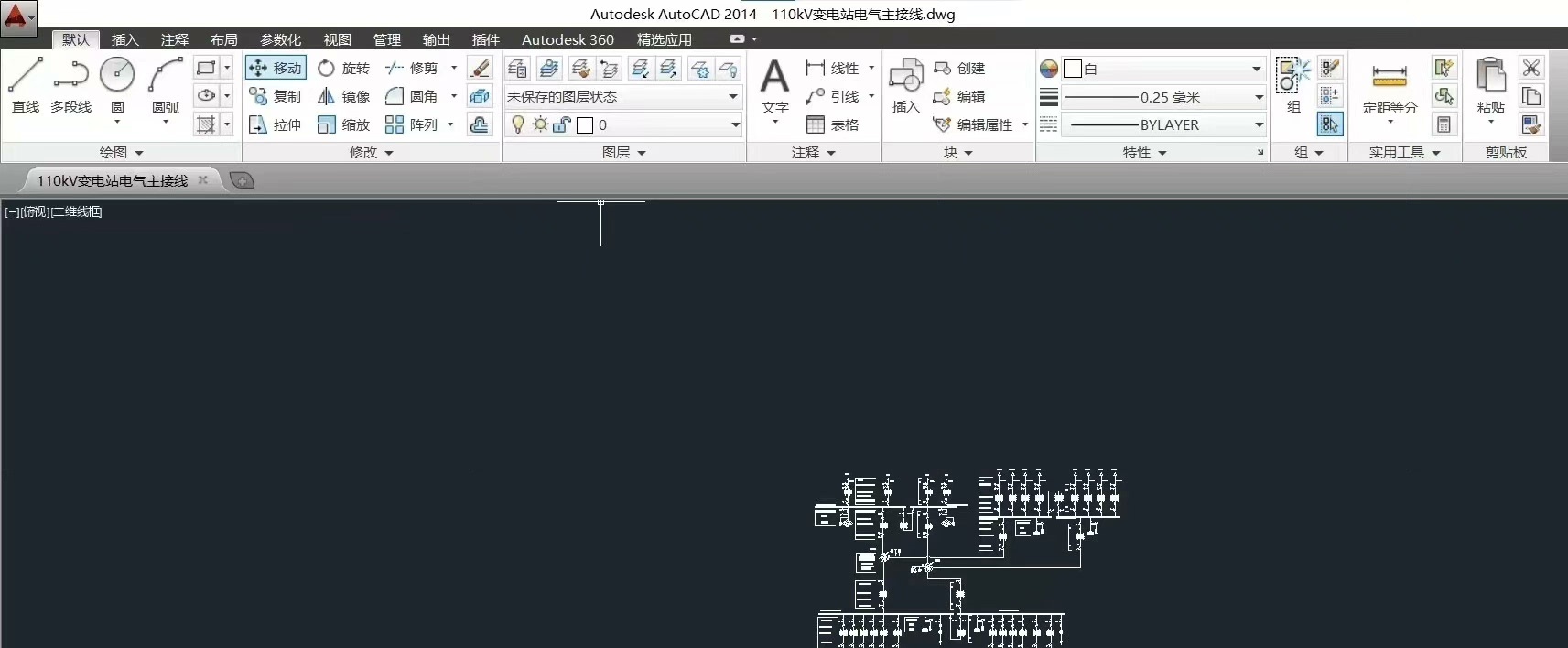
Task: Click the explode tool icon in the modify panel
Action: click(x=480, y=96)
